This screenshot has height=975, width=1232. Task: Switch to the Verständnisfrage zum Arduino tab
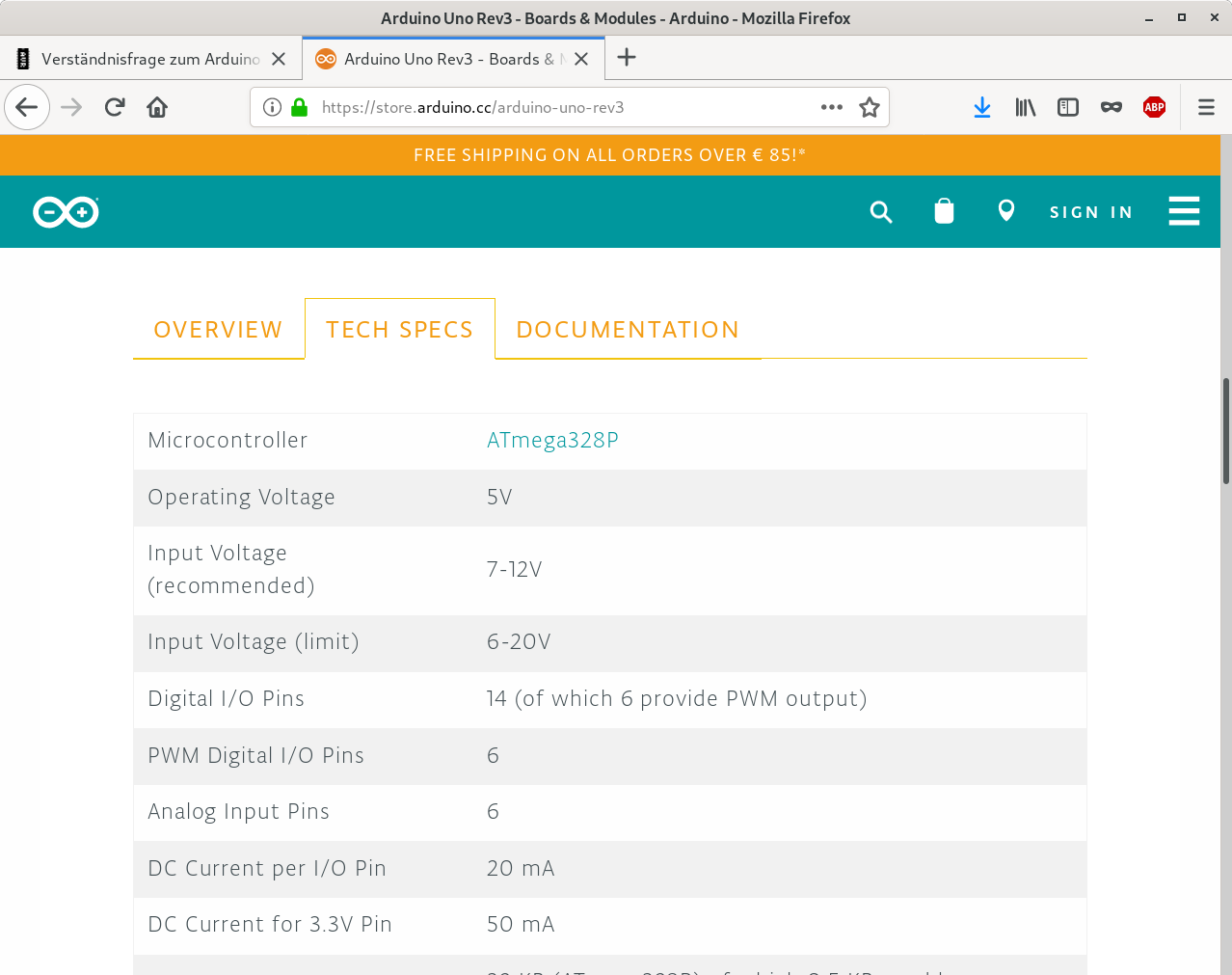[x=151, y=59]
